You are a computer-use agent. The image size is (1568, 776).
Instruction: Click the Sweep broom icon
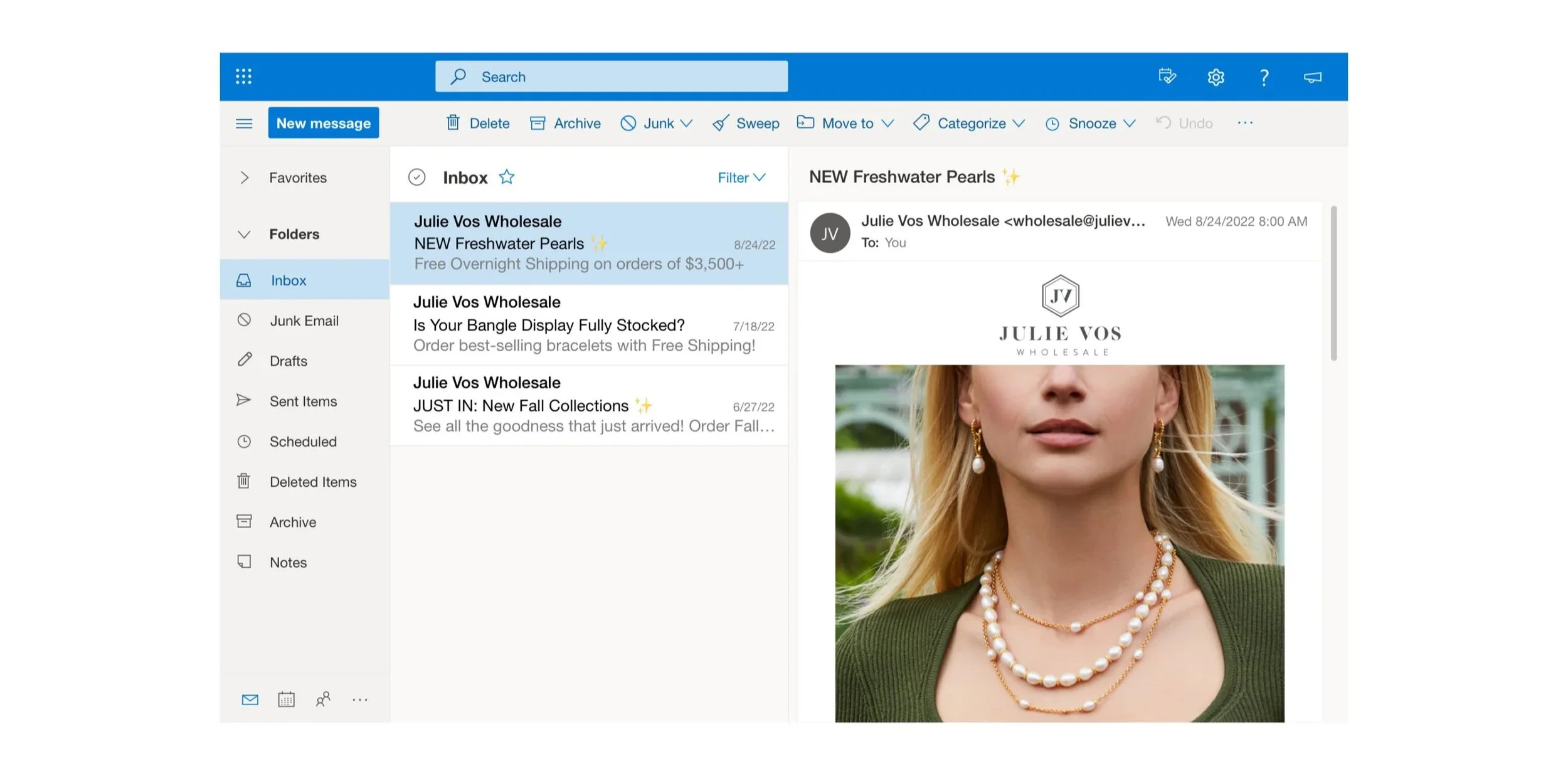tap(721, 123)
